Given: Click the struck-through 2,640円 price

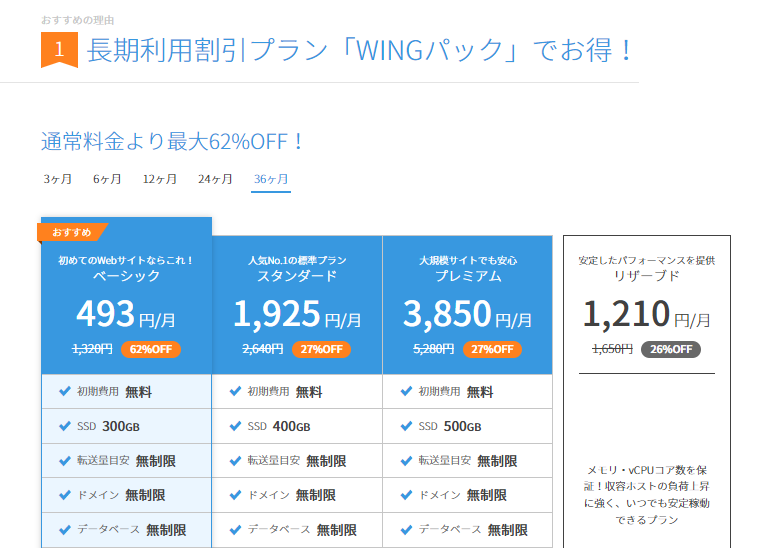Looking at the screenshot, I should point(263,349).
